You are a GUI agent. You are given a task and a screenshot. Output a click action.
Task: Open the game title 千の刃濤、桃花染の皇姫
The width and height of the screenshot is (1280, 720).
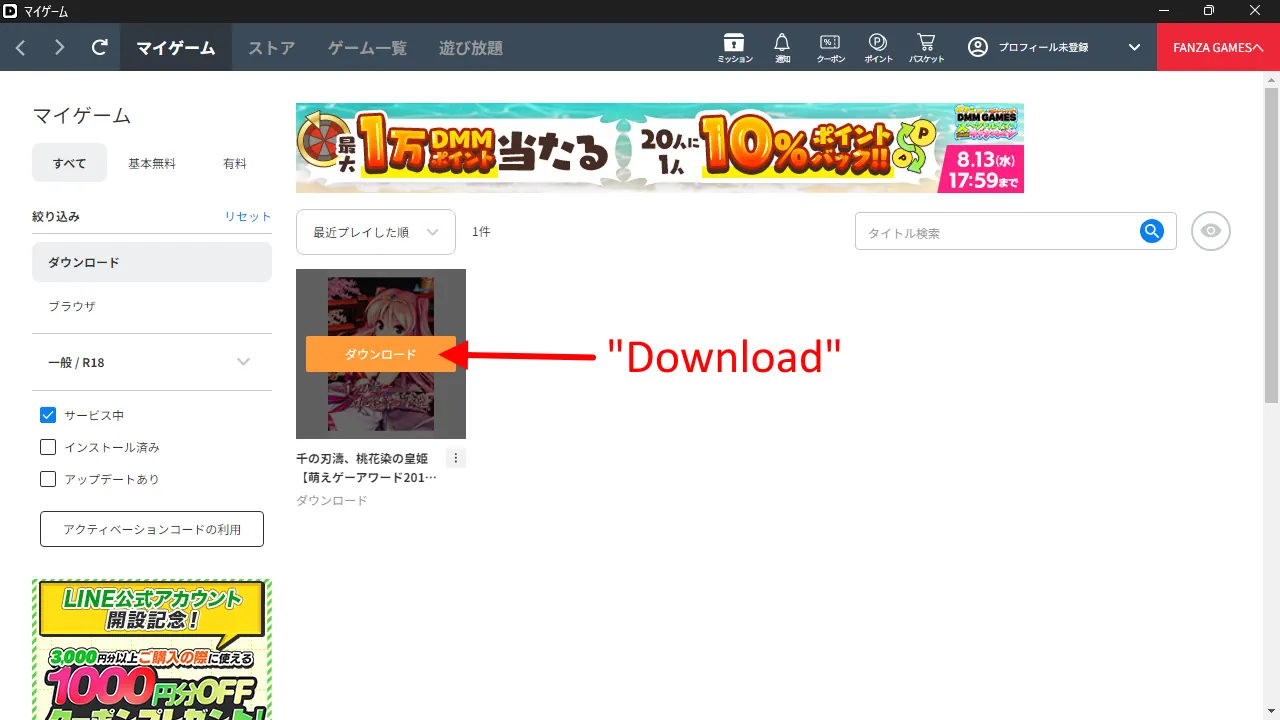[x=367, y=467]
